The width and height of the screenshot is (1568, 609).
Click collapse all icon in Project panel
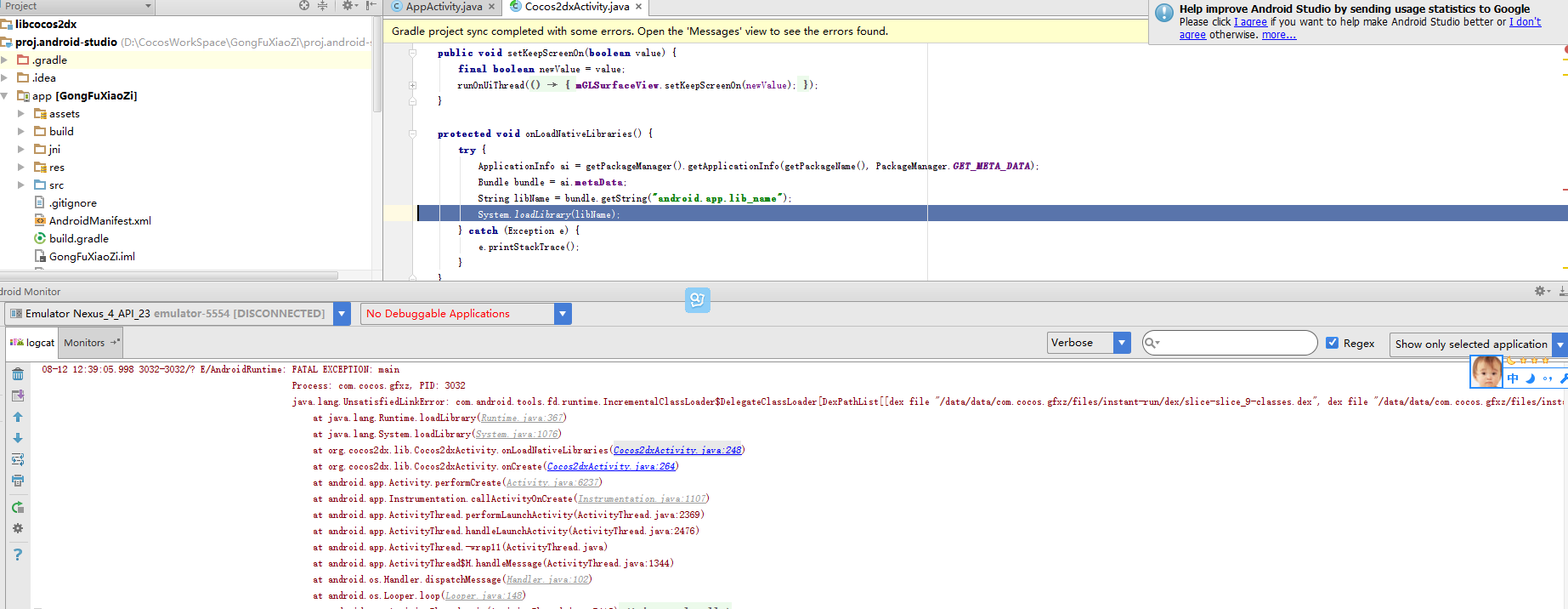point(323,6)
